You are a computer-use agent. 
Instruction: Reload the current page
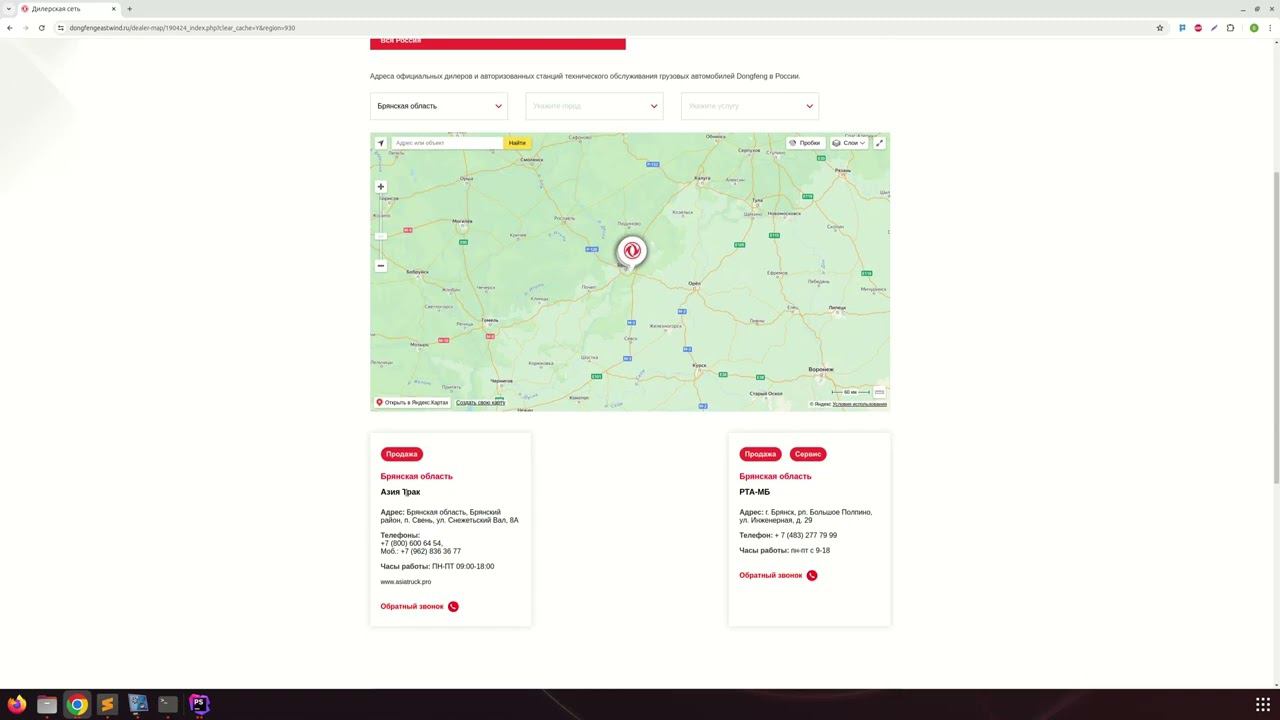[x=41, y=28]
